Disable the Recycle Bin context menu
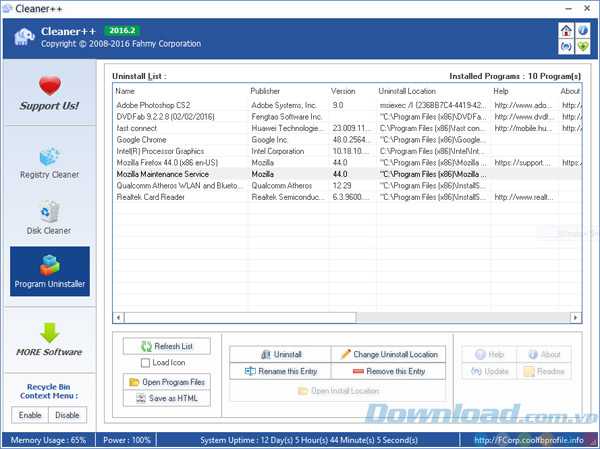 pos(67,415)
